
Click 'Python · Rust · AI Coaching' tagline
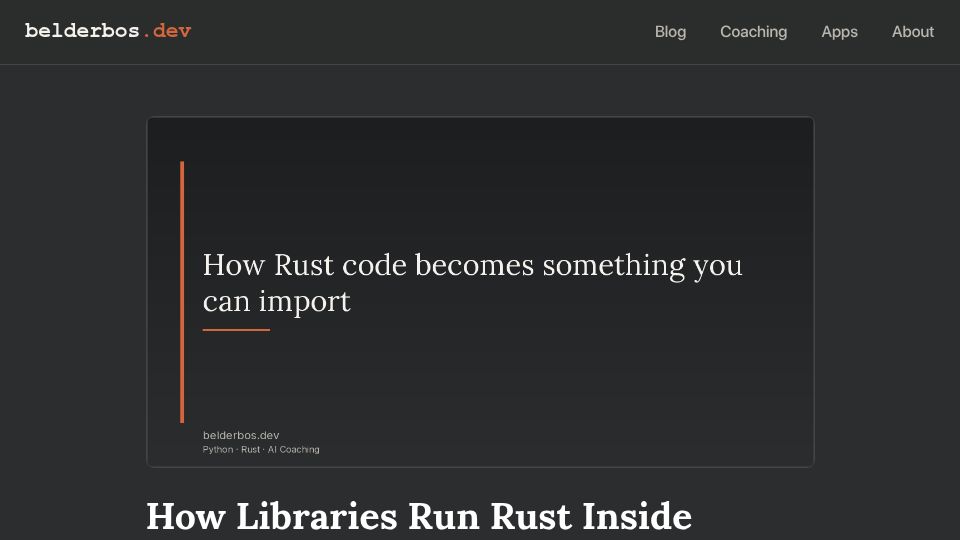point(261,449)
